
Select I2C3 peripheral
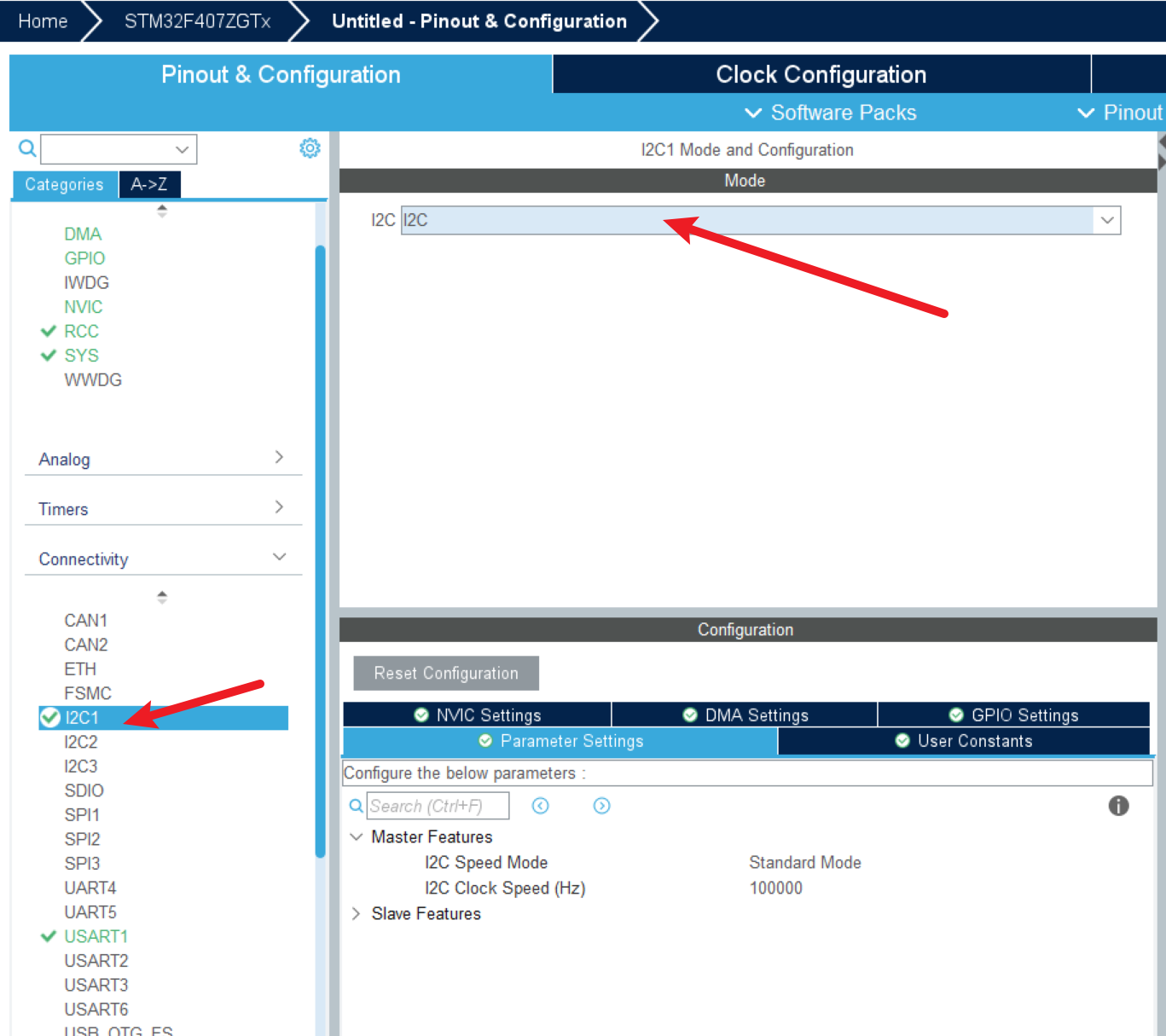point(81,766)
